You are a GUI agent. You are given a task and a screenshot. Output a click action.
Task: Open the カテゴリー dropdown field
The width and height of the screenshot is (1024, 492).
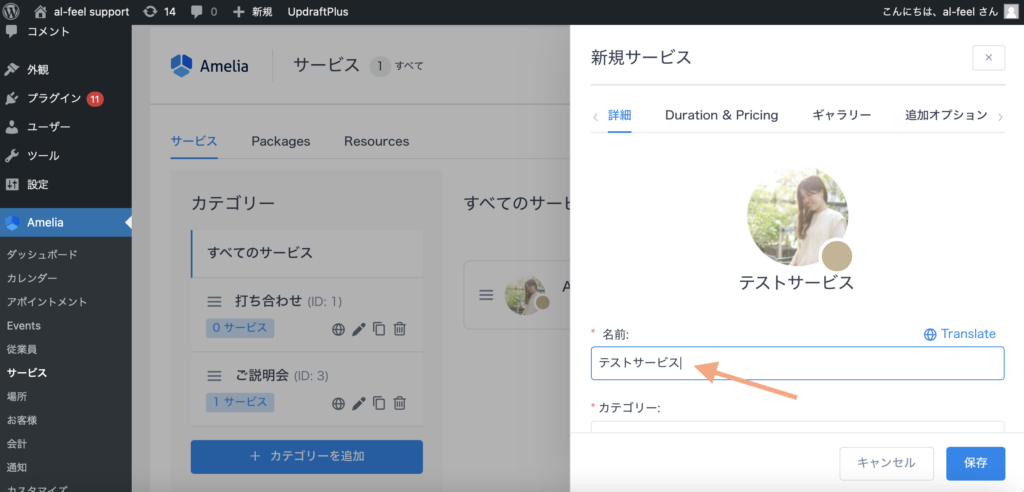[797, 428]
